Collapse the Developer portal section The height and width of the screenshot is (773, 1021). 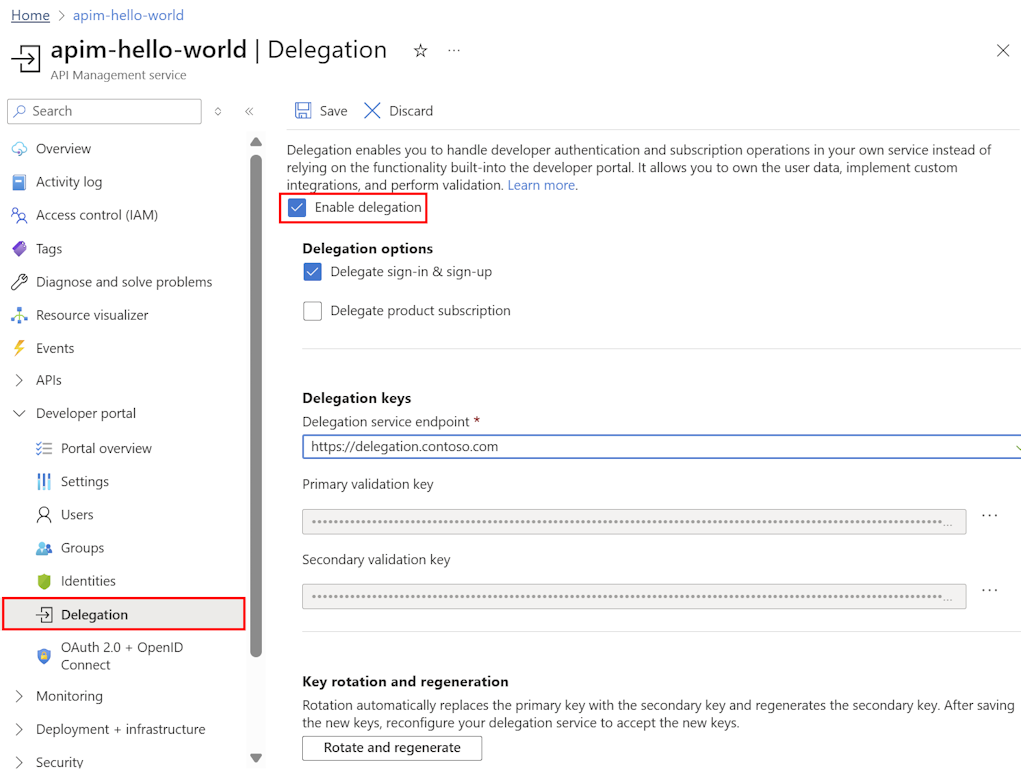point(20,413)
